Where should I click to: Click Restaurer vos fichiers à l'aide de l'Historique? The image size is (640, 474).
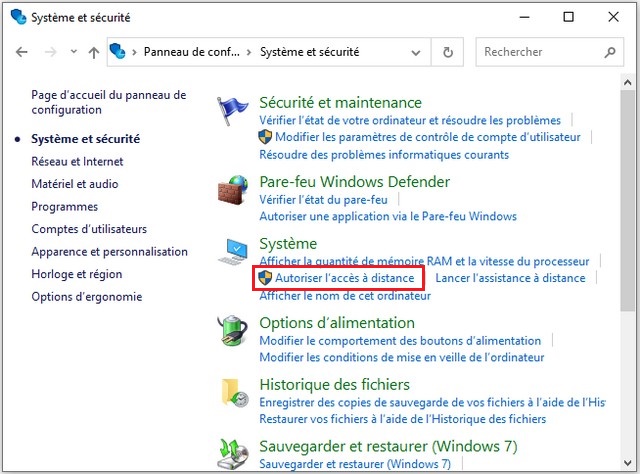403,419
